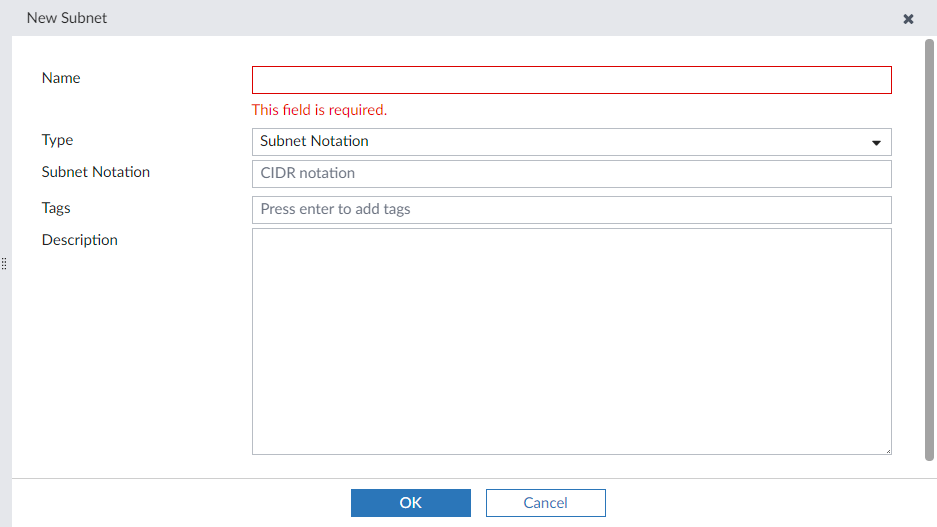Click the Description box resize grip

pyautogui.click(x=887, y=451)
